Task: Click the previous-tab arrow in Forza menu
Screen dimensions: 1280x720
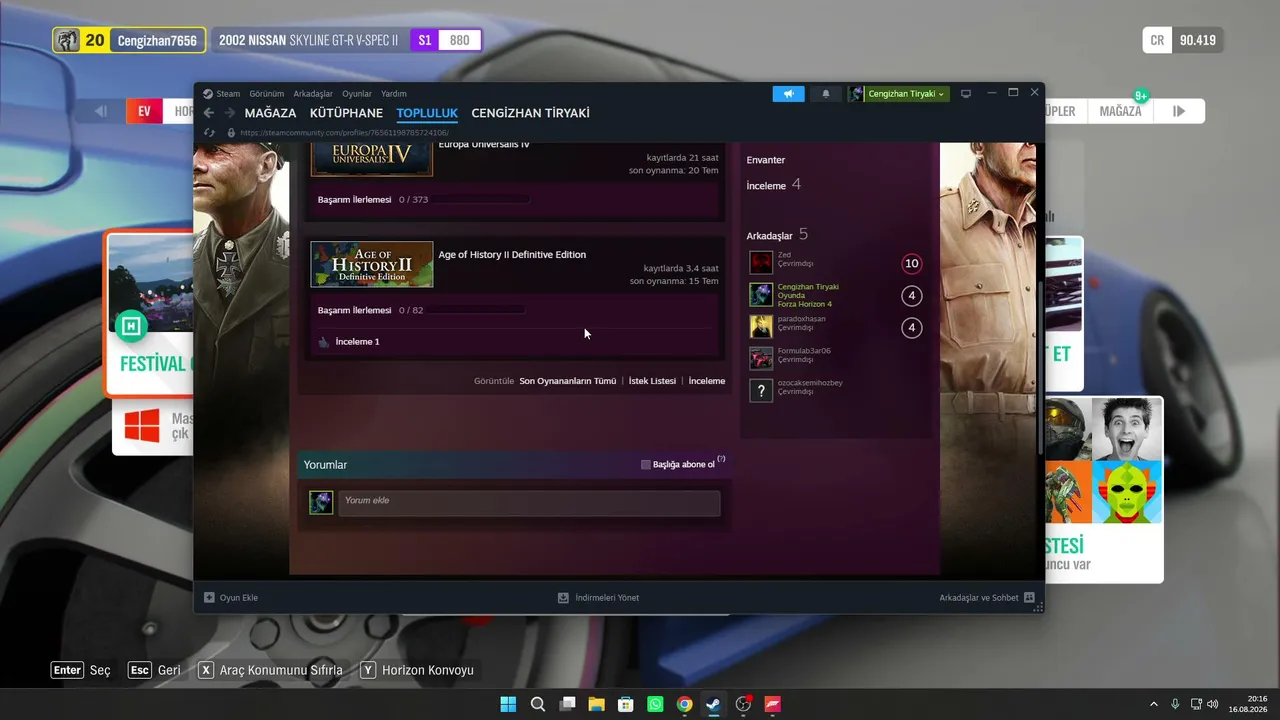Action: click(x=101, y=111)
